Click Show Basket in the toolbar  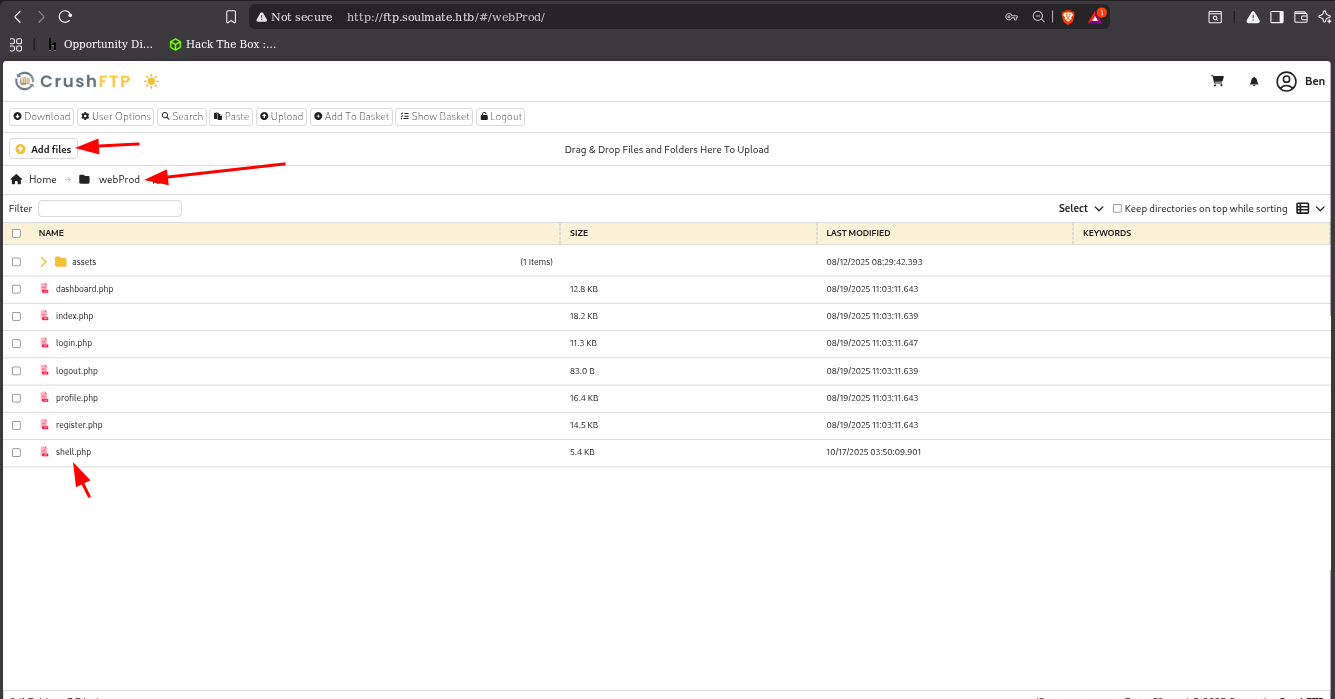click(434, 117)
